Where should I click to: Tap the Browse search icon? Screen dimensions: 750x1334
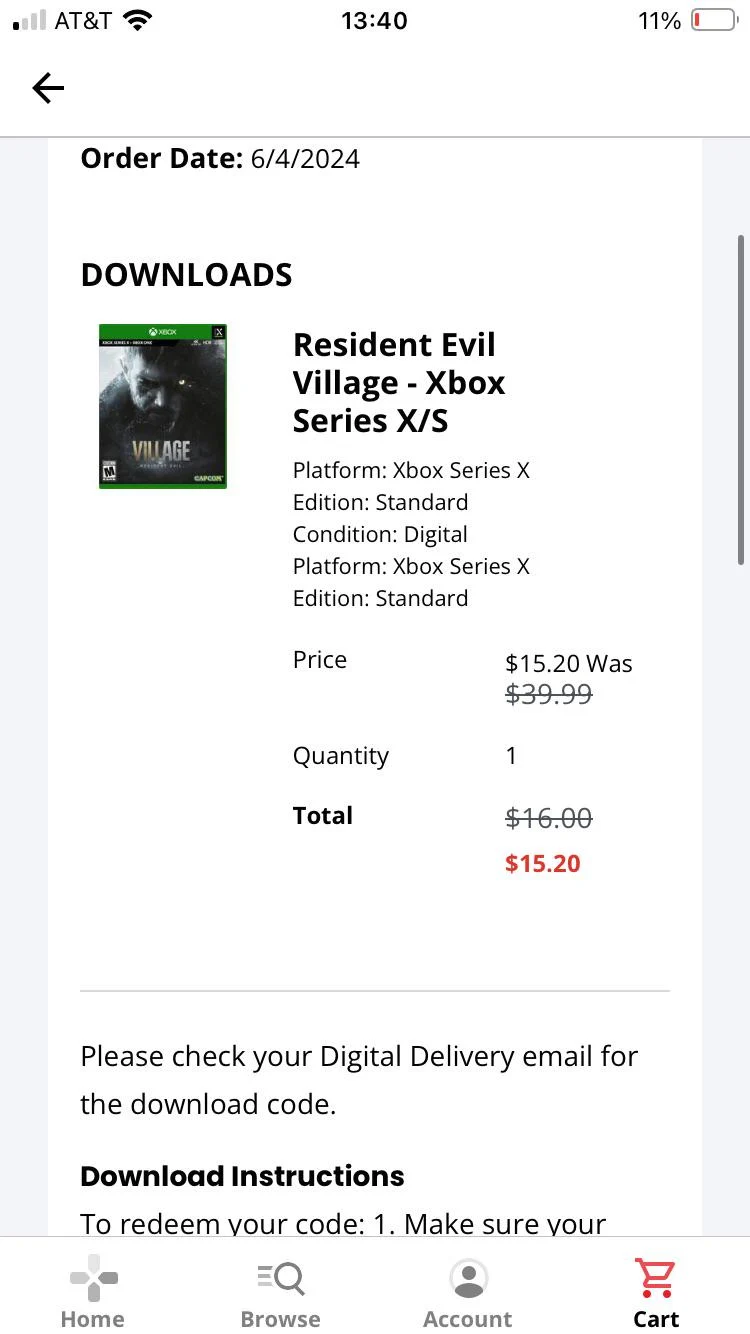(x=280, y=1278)
